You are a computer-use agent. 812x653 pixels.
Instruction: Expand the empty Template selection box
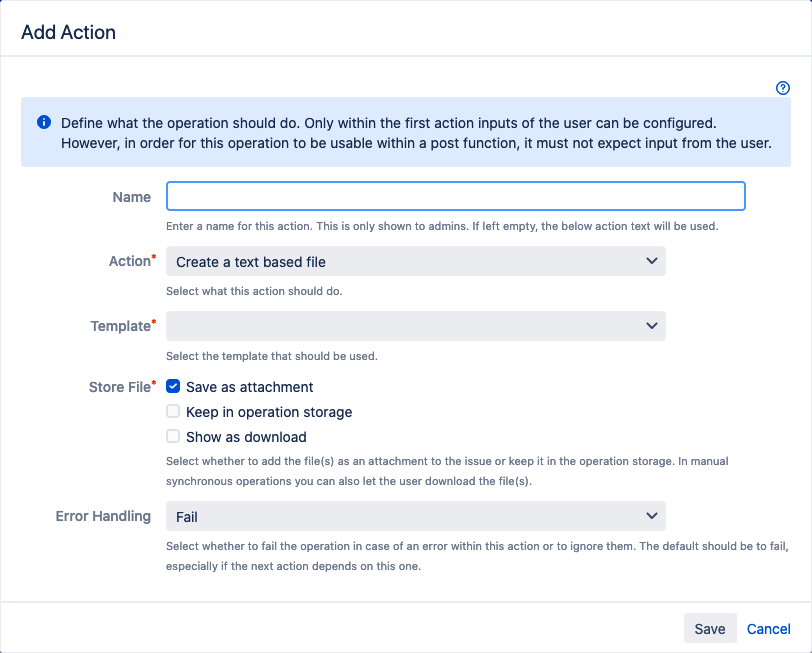[415, 326]
